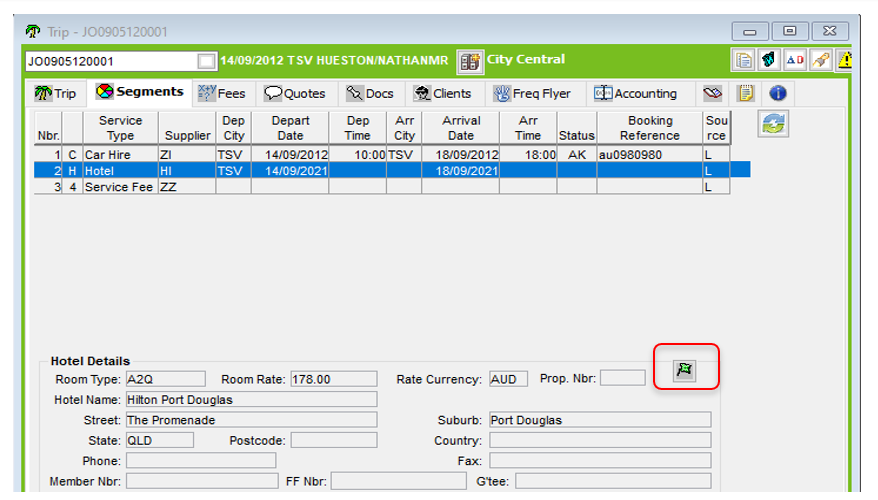Open the Freq Flyer tab
This screenshot has width=878, height=500.
coord(531,93)
